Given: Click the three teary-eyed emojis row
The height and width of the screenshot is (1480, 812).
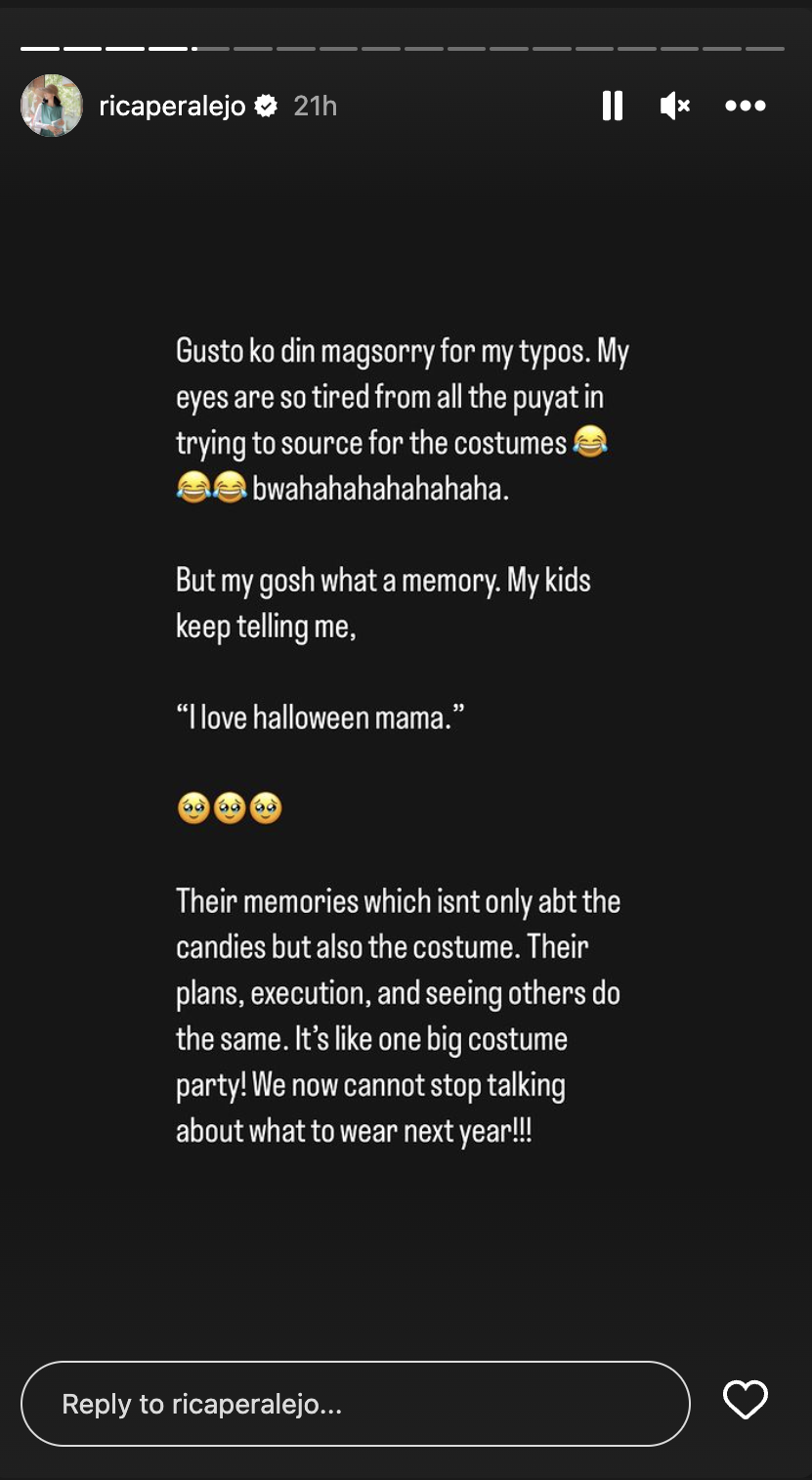Looking at the screenshot, I should tap(230, 809).
